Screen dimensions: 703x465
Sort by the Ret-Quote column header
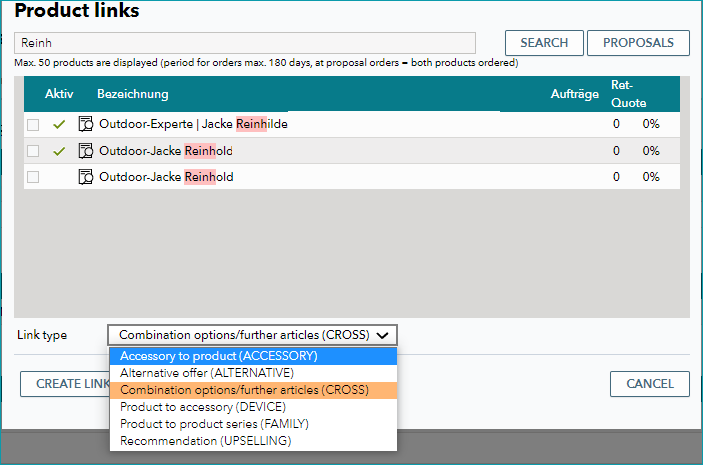point(629,94)
